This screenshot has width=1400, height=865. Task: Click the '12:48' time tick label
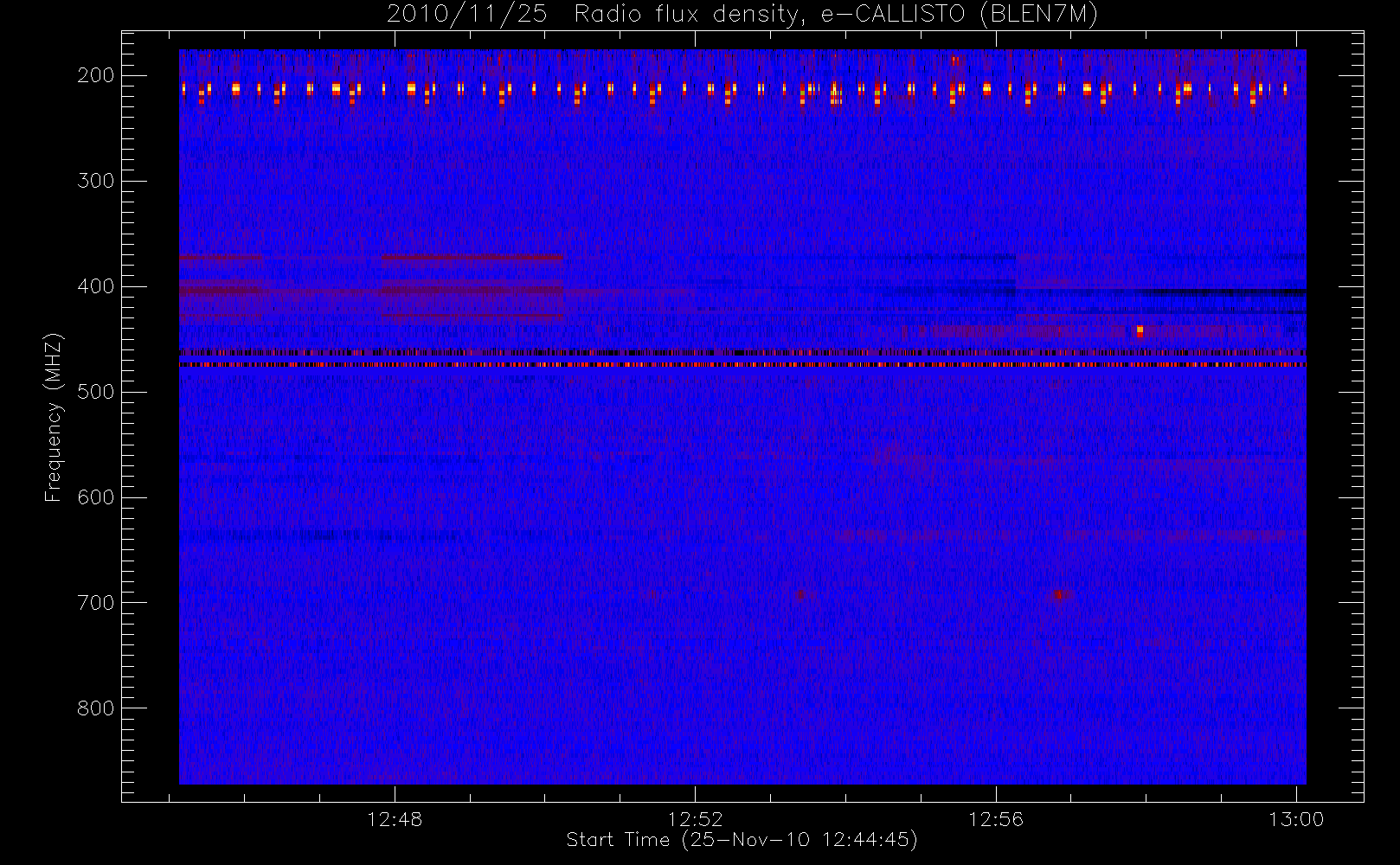tap(395, 818)
